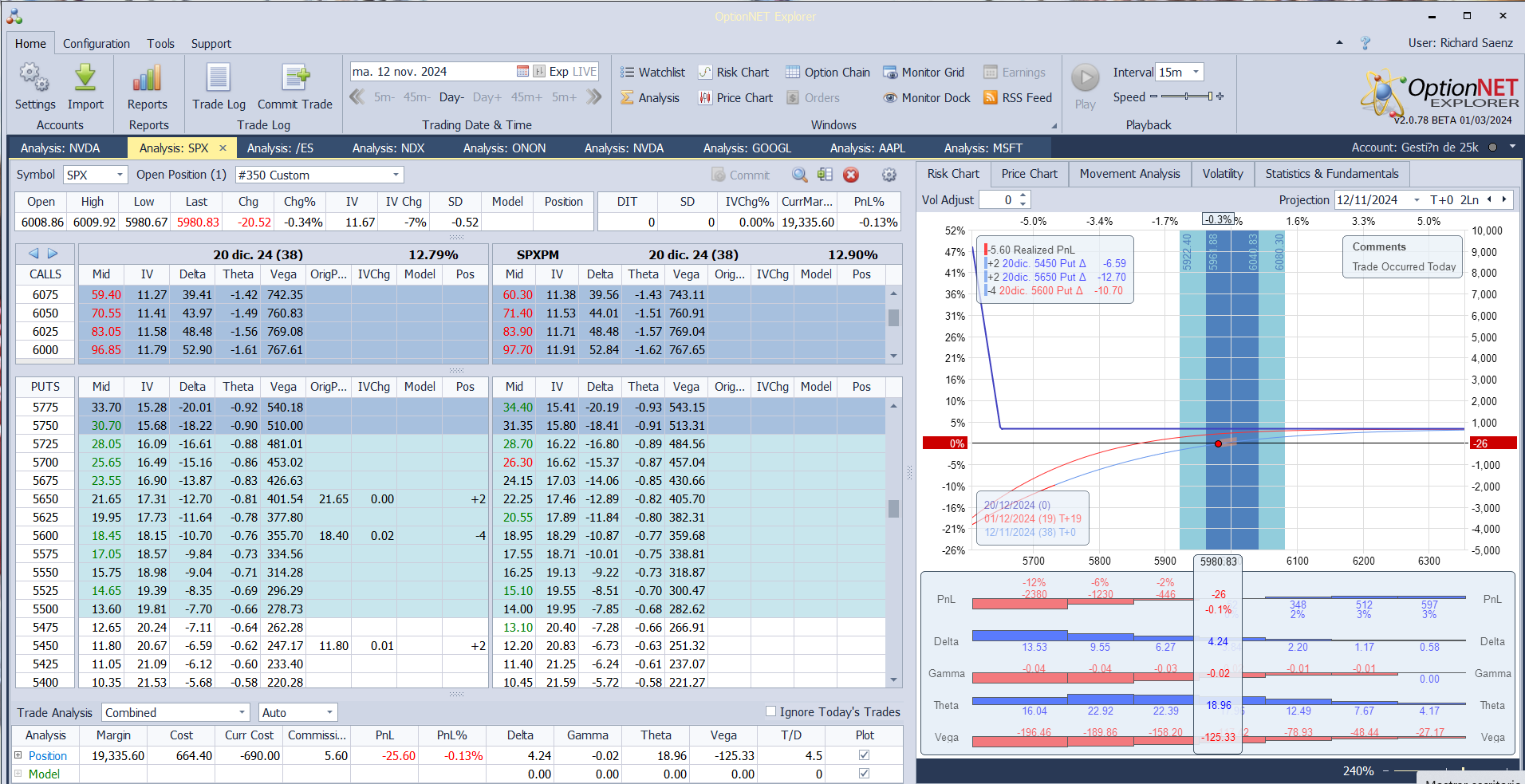Open the position settings gear icon

(889, 175)
